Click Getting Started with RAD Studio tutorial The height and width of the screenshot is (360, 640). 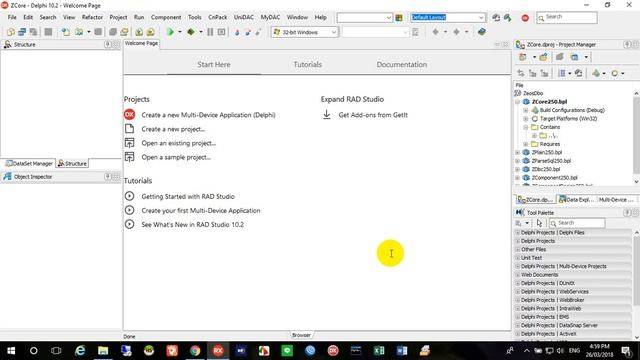[188, 196]
